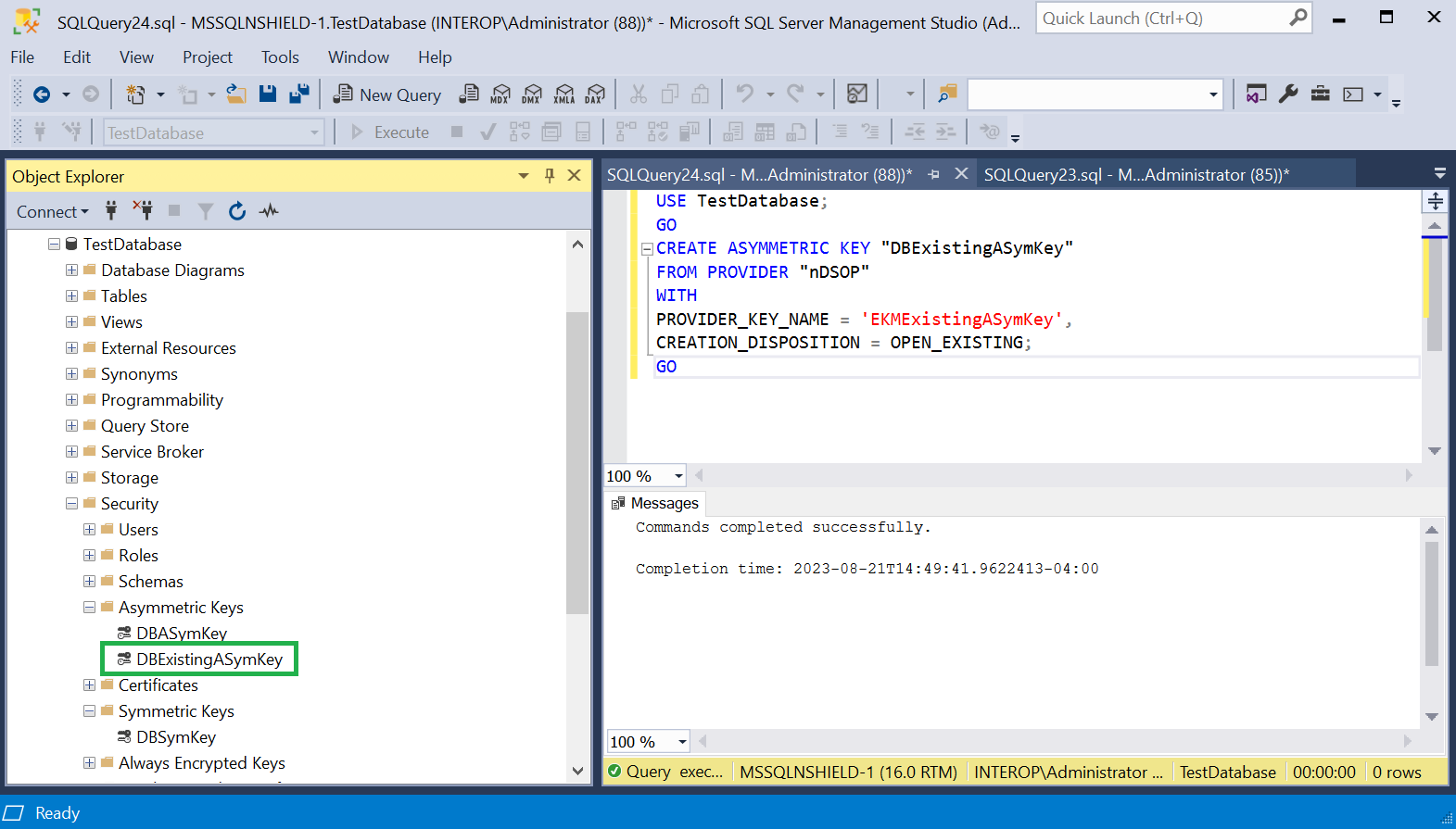Click the Open File folder icon
The width and height of the screenshot is (1456, 829).
pyautogui.click(x=236, y=94)
